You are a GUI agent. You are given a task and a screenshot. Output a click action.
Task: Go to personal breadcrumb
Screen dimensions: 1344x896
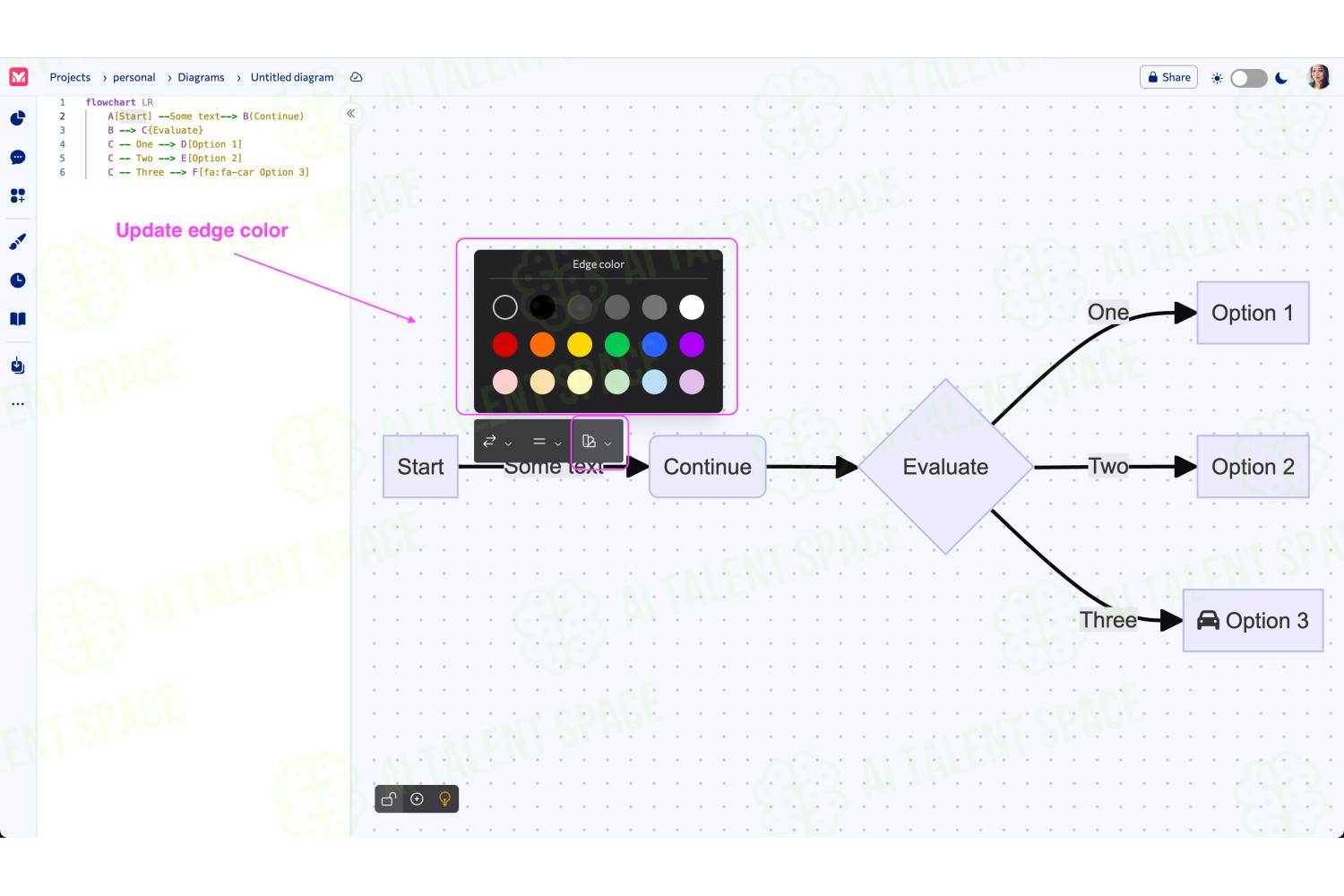[134, 77]
